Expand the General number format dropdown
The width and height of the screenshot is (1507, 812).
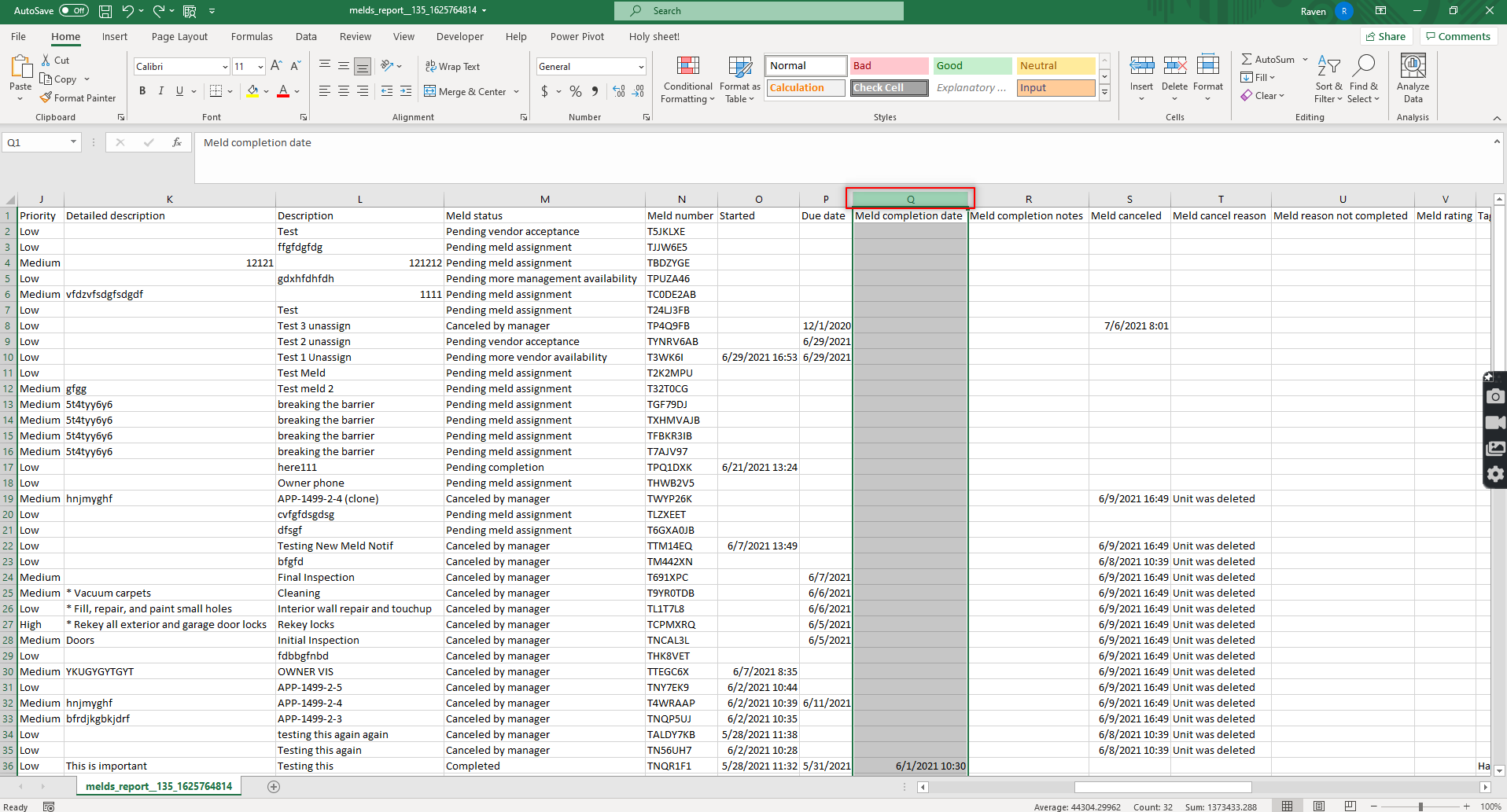coord(641,67)
